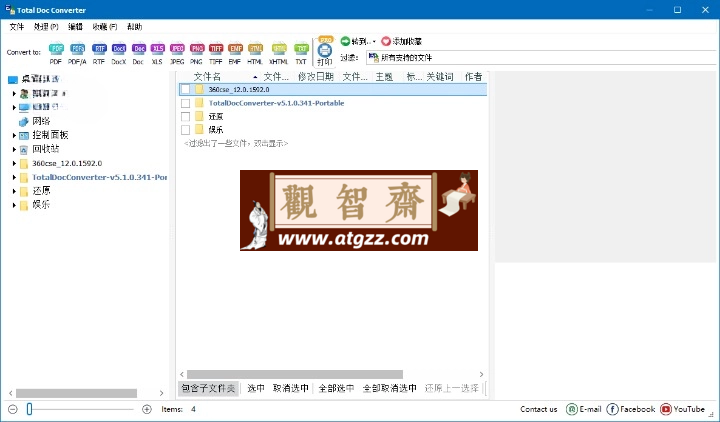Click the zoom slider handle
Screen dimensions: 720x422
click(29, 409)
